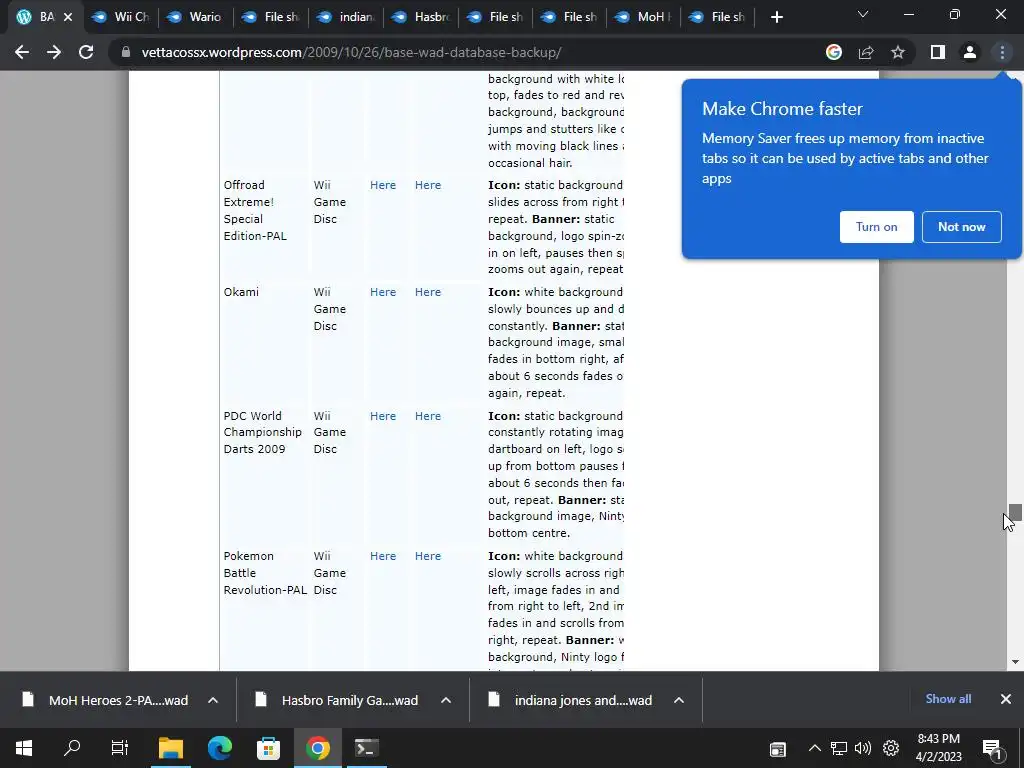Open clock showing 8:43 PM
This screenshot has height=768, width=1024.
coord(938,748)
